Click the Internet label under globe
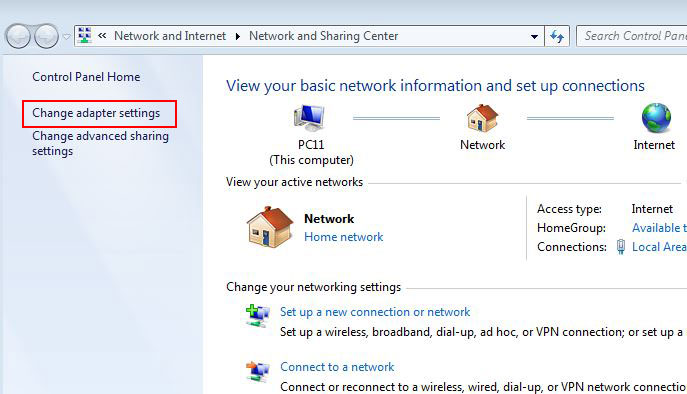 [654, 145]
